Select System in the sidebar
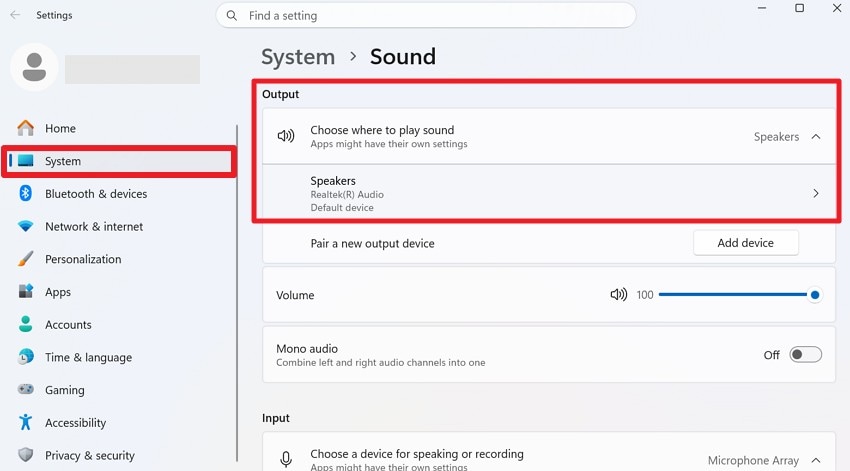Viewport: 850px width, 471px height. pos(119,161)
